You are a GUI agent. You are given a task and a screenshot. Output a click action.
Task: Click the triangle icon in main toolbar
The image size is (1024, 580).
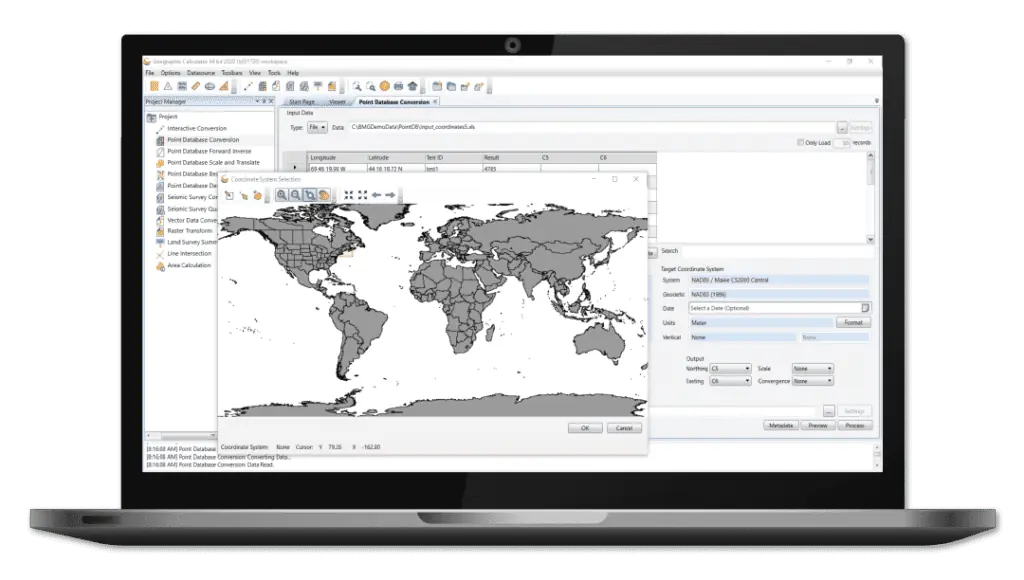[x=168, y=86]
